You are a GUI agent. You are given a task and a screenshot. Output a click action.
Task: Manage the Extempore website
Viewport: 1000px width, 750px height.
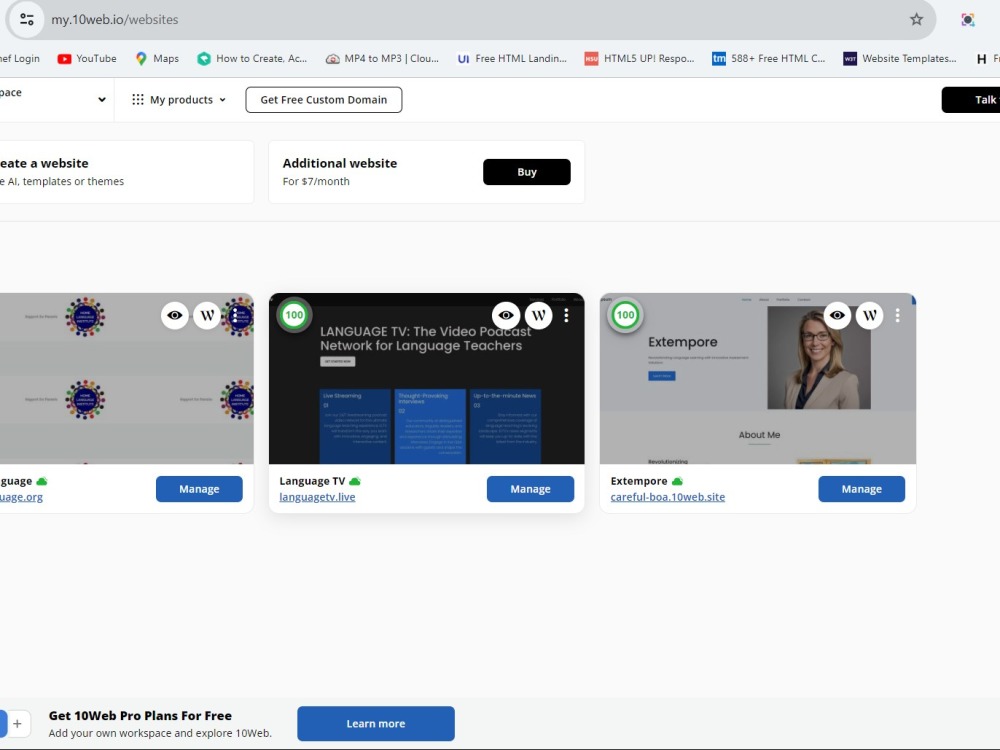coord(862,489)
